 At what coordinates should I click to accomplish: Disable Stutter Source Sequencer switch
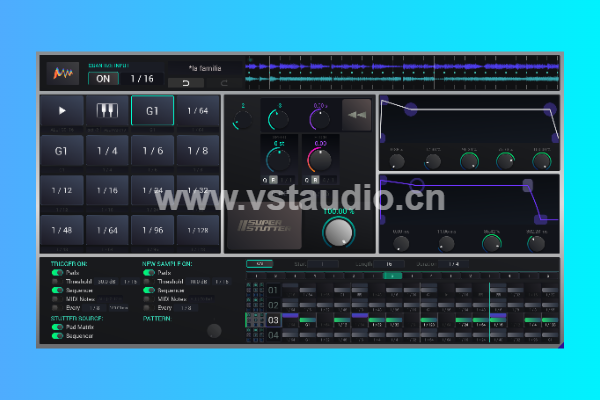coord(57,336)
